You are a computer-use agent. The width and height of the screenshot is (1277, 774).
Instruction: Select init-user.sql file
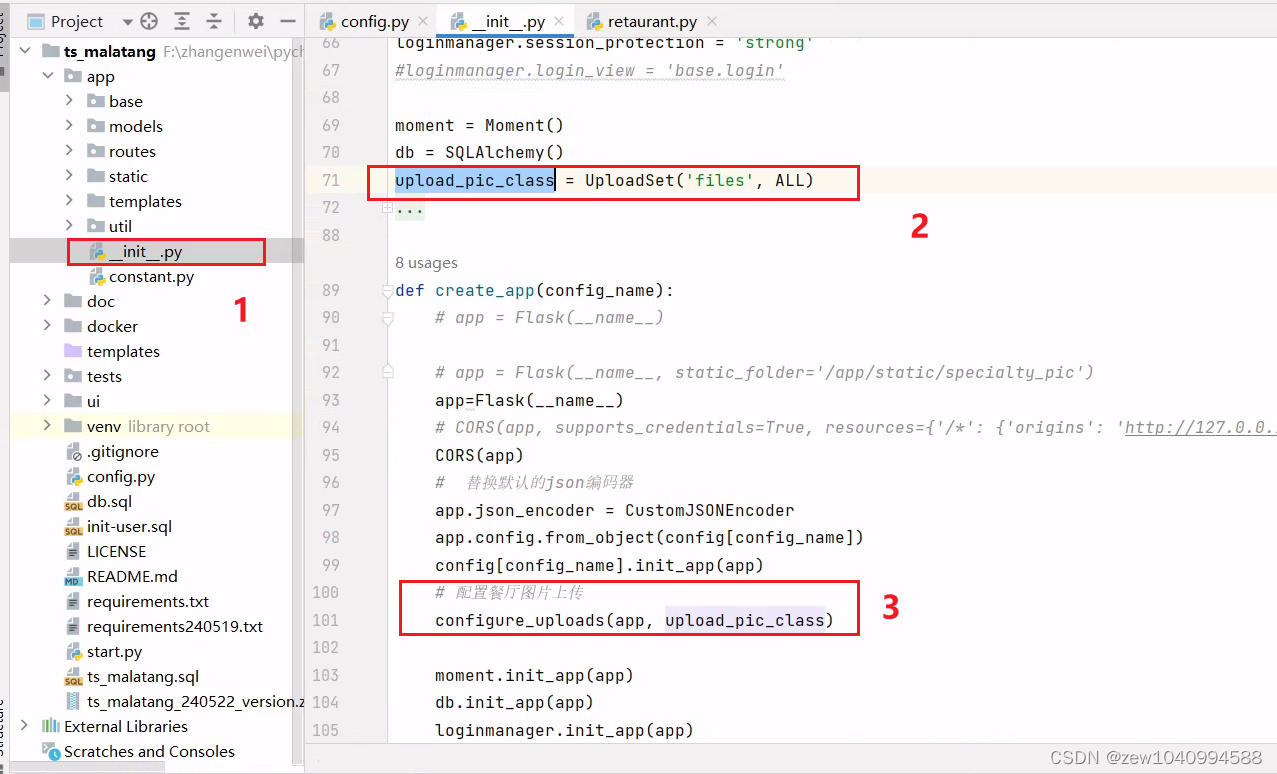129,526
